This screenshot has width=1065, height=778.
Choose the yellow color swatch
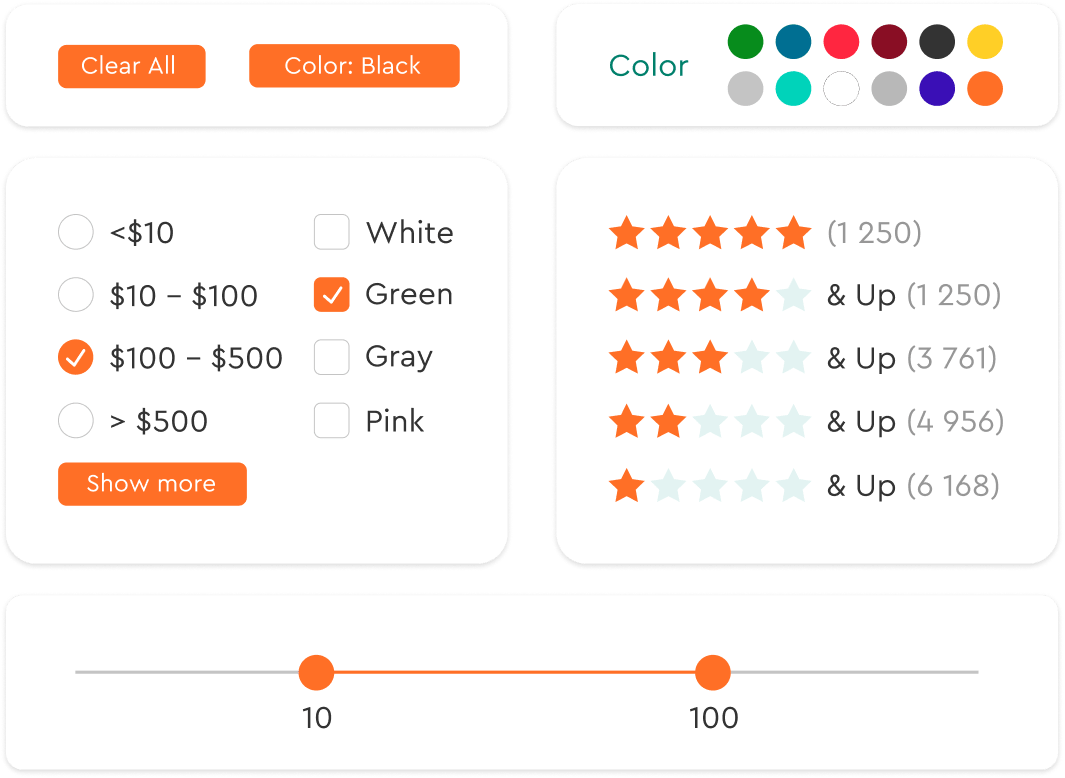pyautogui.click(x=985, y=42)
